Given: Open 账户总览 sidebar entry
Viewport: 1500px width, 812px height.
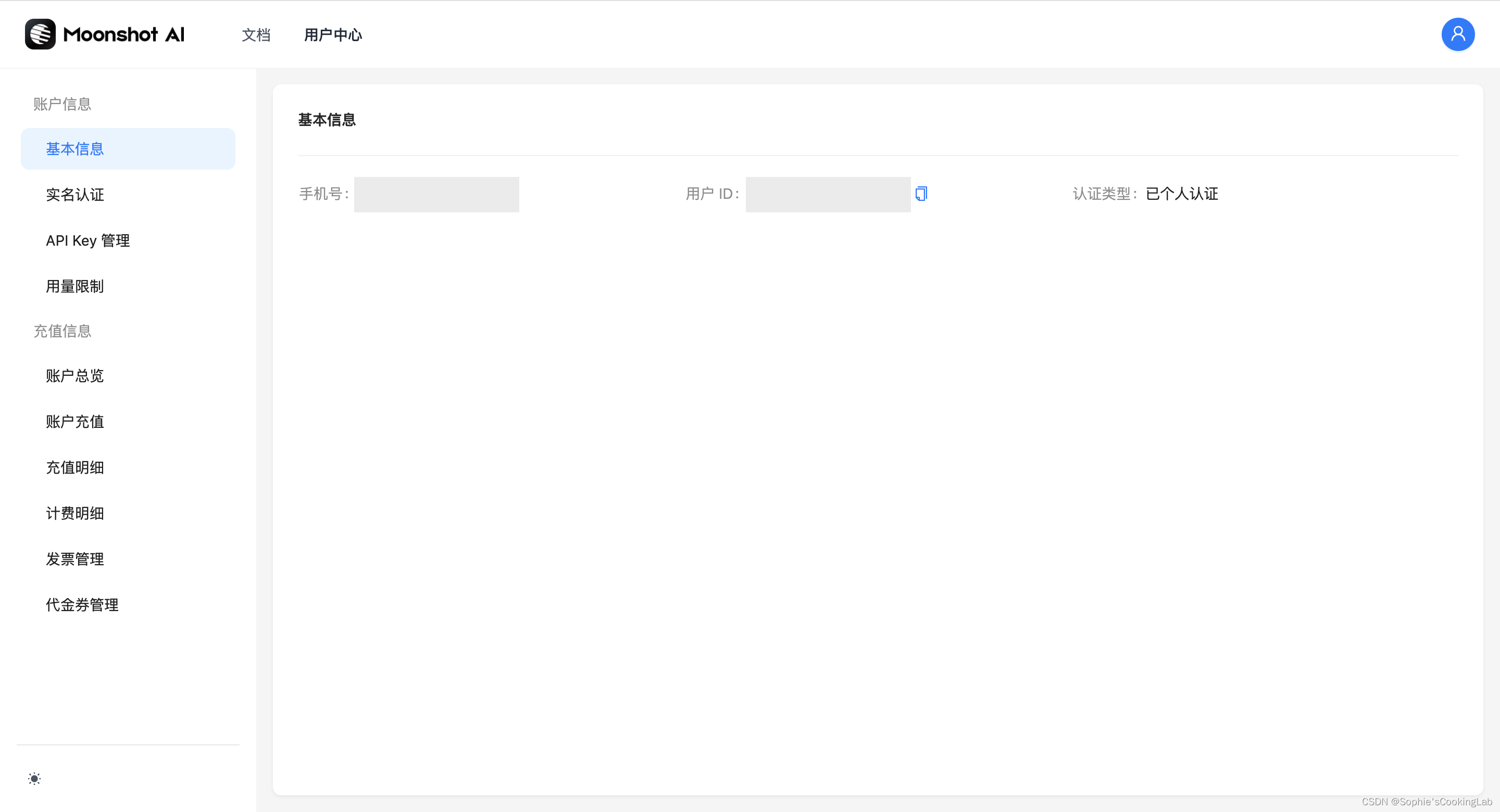Looking at the screenshot, I should tap(75, 375).
